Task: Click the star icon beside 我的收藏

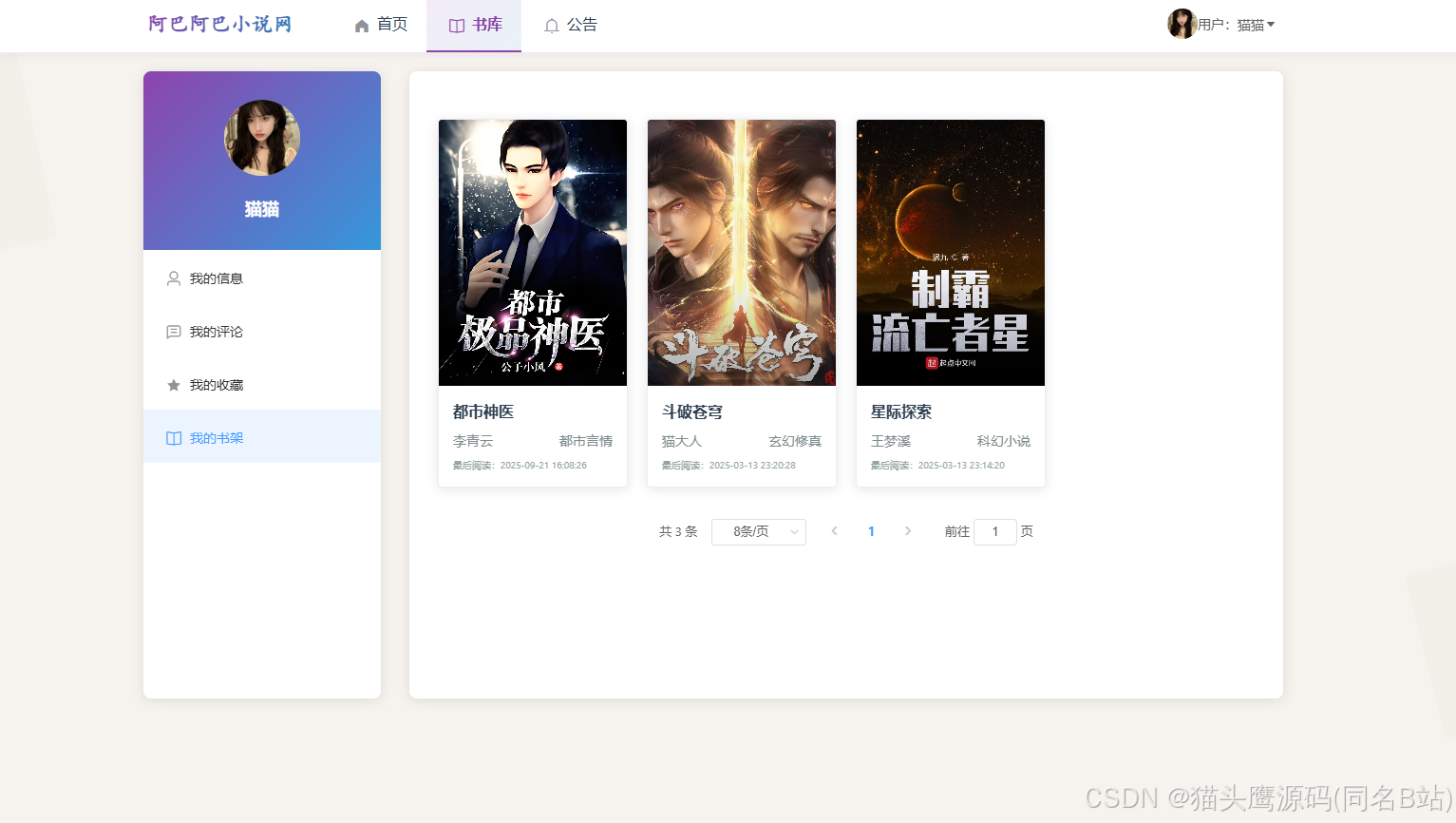Action: point(174,385)
